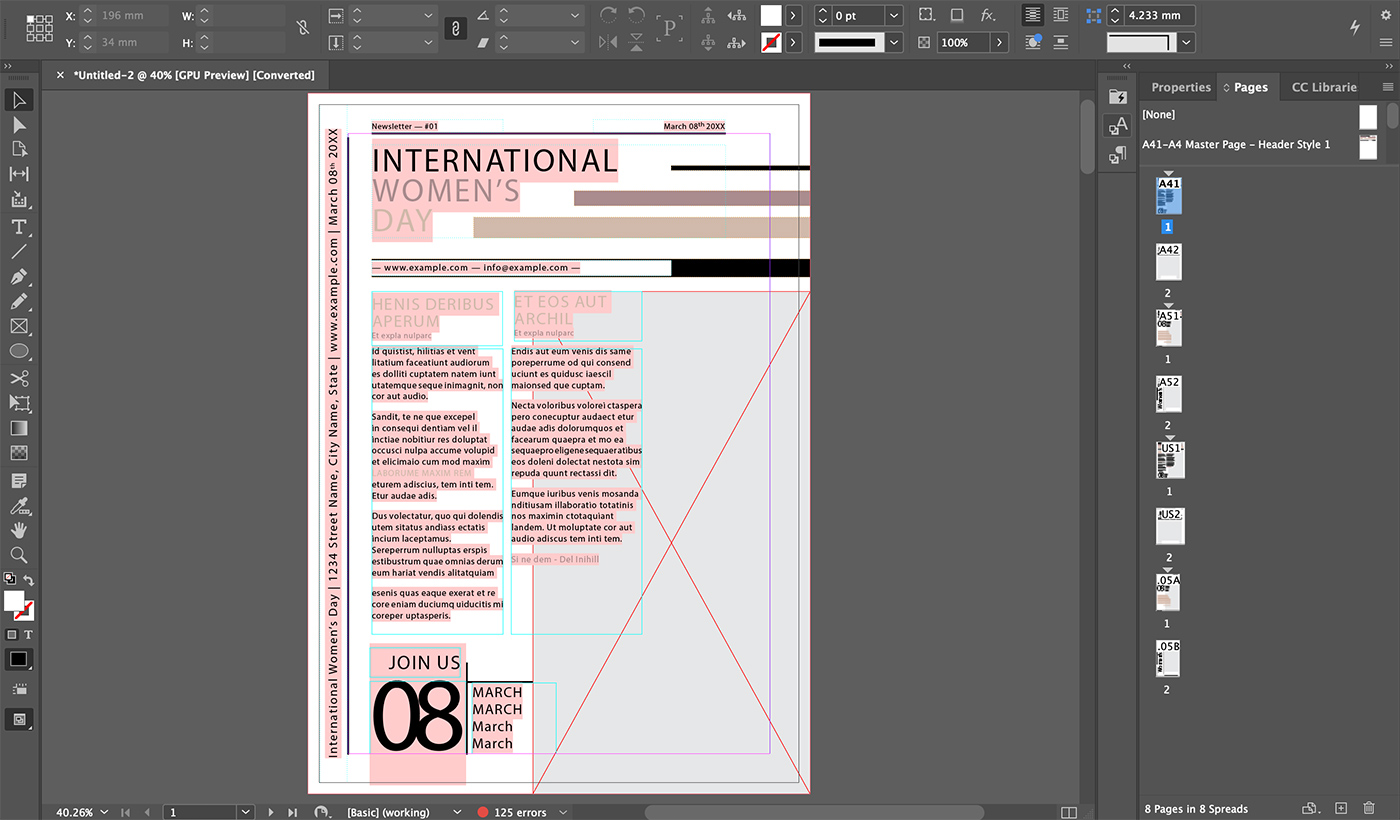Toggle the constrain scaling proportions link
1400x820 pixels.
coord(455,29)
